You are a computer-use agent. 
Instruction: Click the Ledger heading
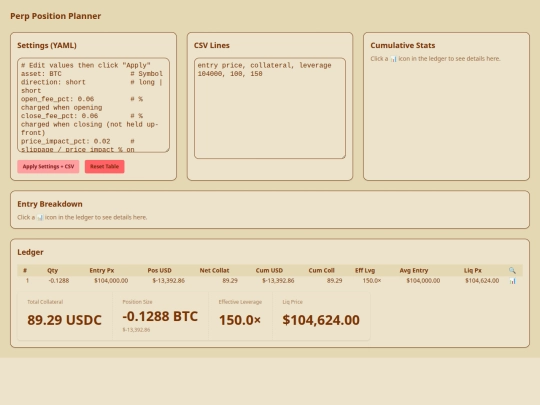[x=30, y=252]
